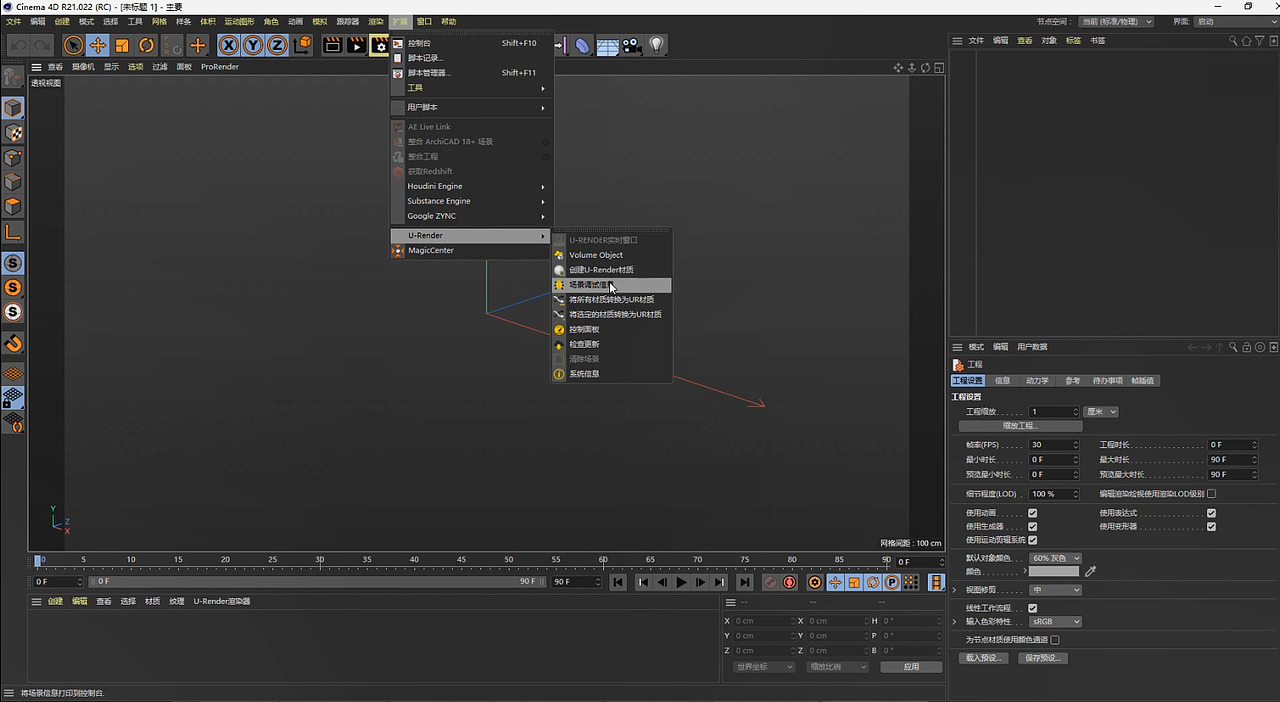Open MagicCenter from the extensions menu
The image size is (1280, 702).
click(470, 250)
